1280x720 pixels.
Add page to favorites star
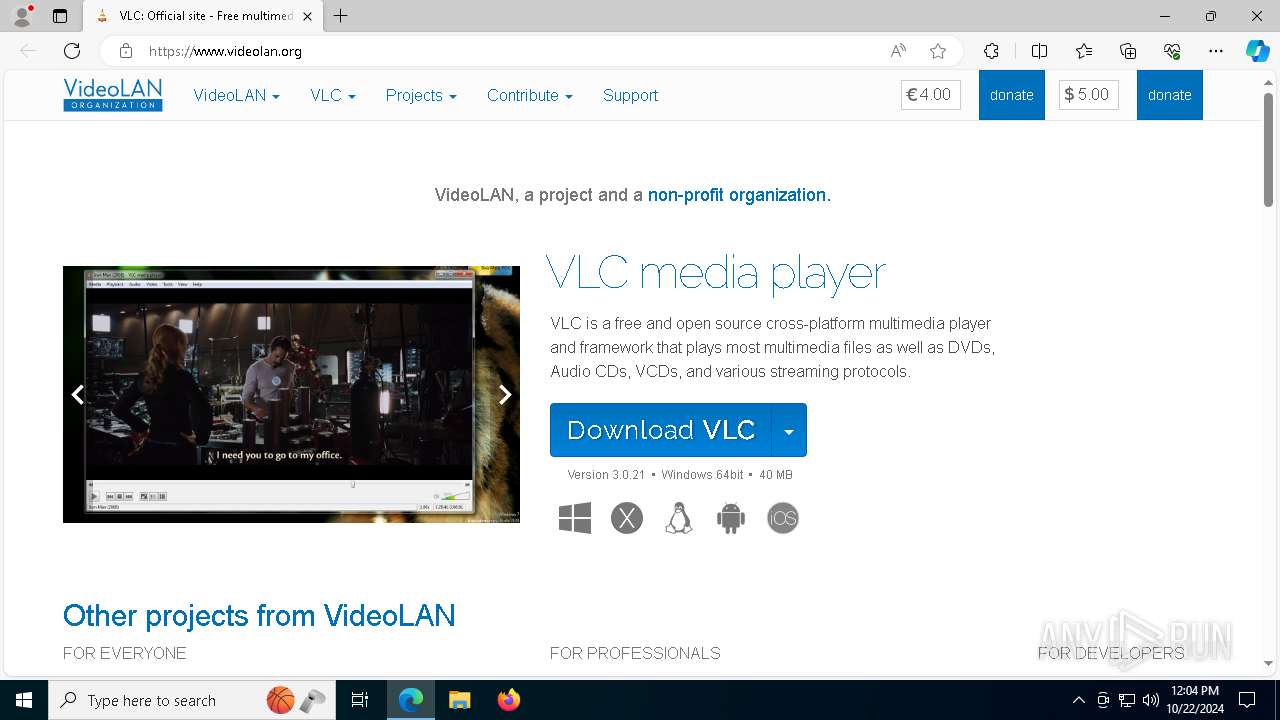937,51
